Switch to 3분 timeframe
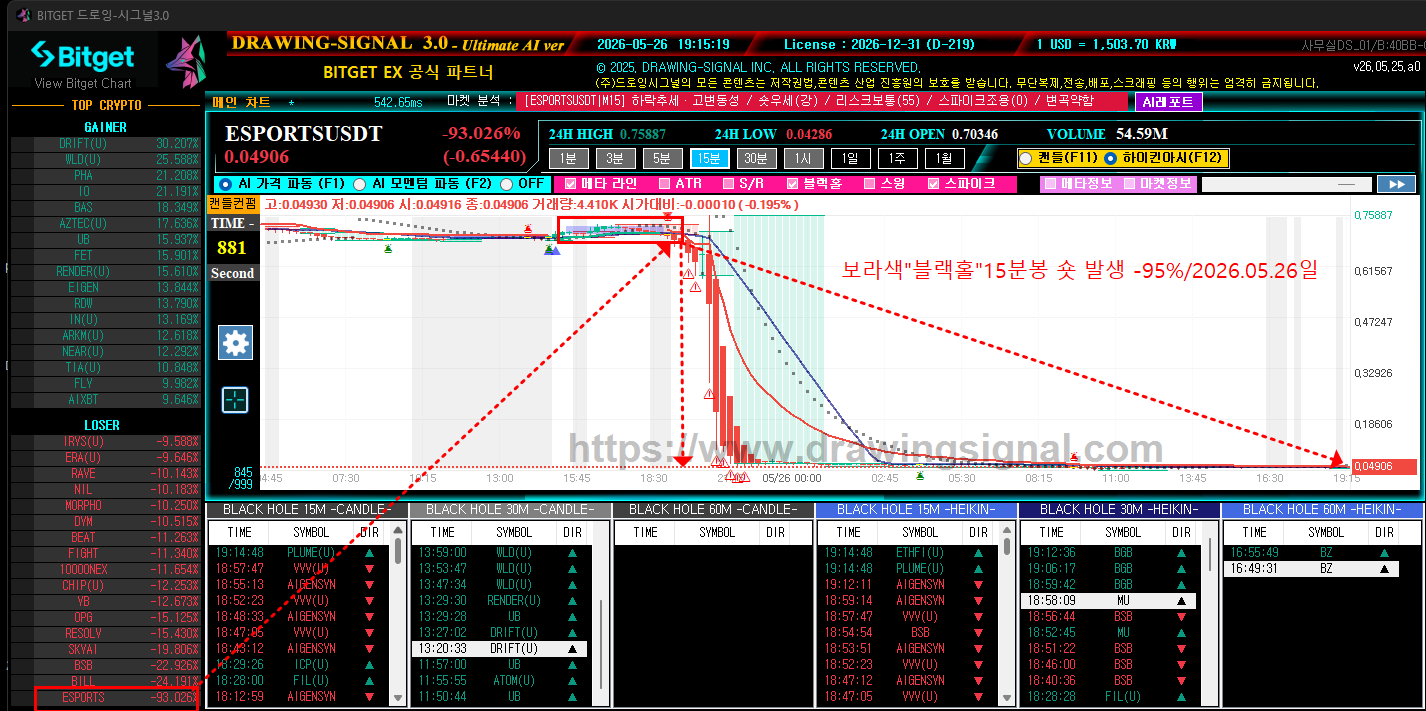This screenshot has height=711, width=1426. click(615, 158)
